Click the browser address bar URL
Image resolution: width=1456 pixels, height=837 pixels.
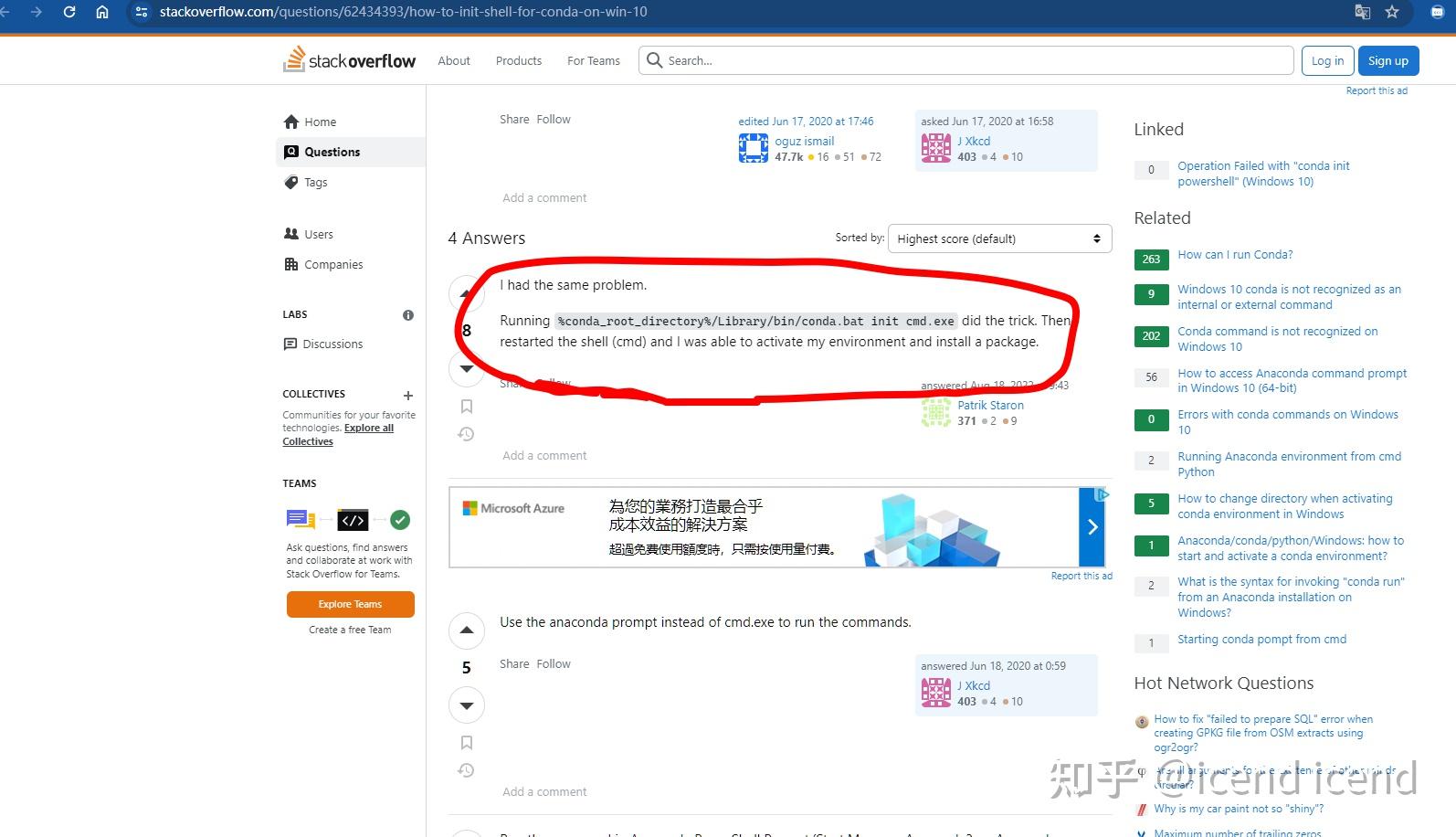(x=403, y=12)
